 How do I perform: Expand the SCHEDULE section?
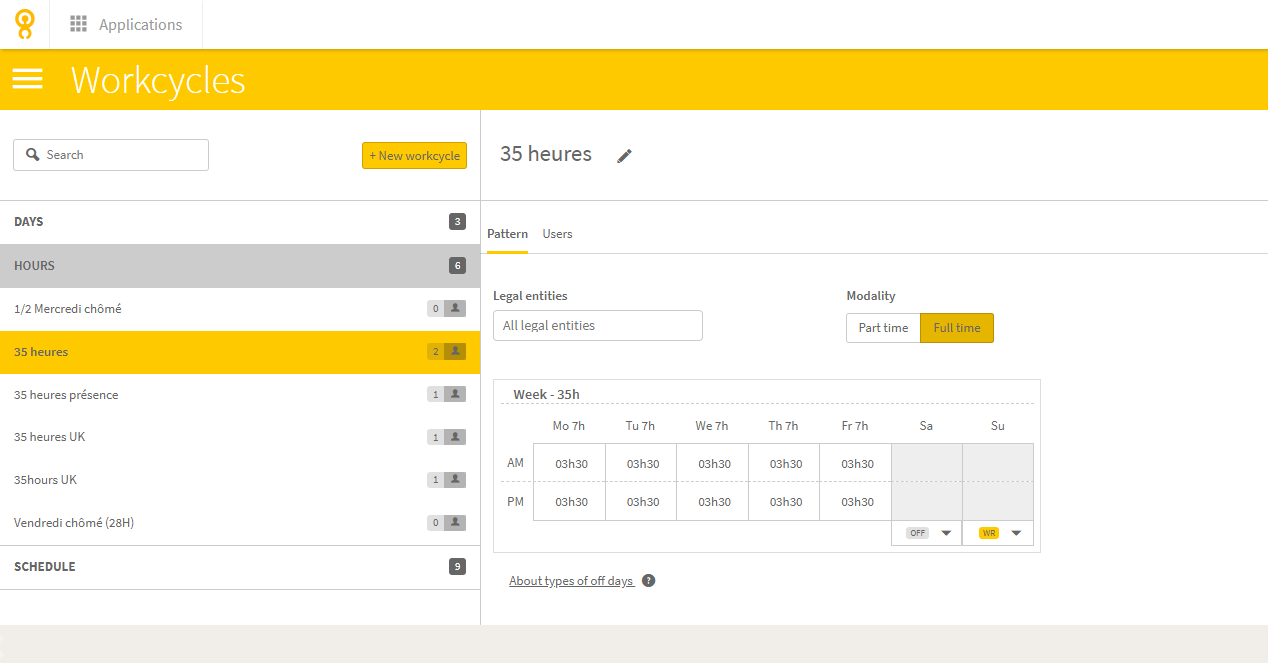[x=240, y=567]
